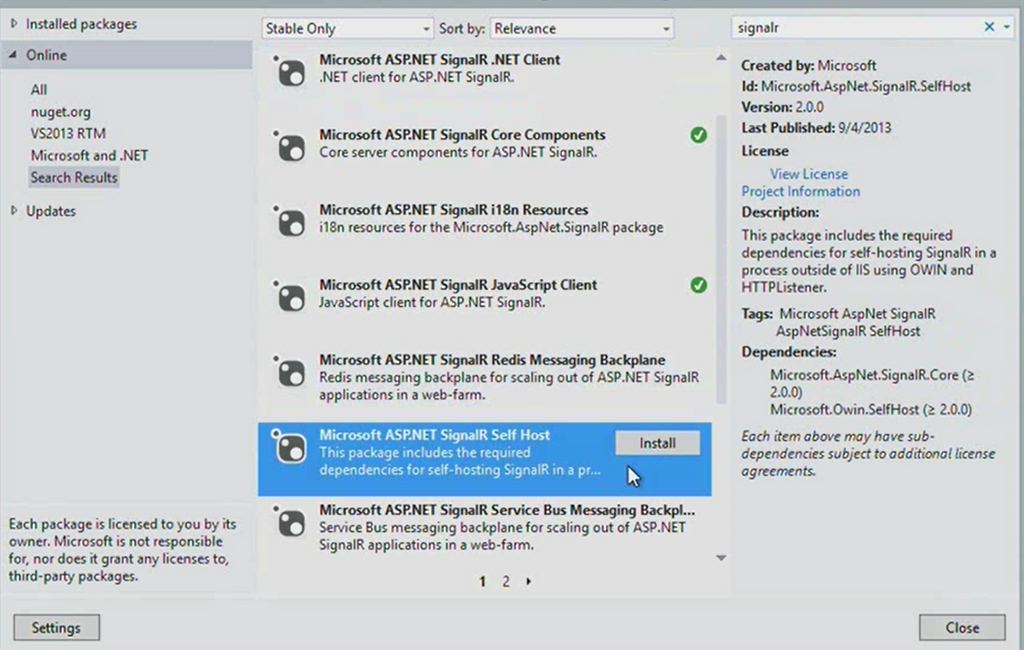
Task: Open the Settings dialog
Action: coord(56,628)
